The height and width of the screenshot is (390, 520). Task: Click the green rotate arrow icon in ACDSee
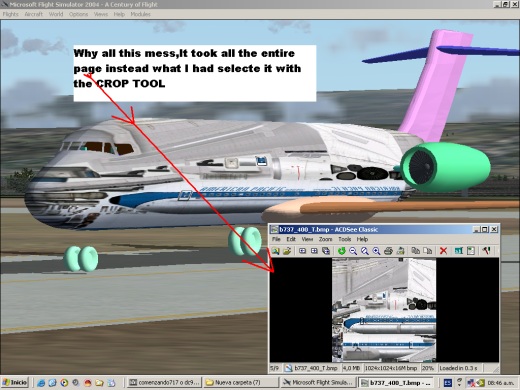342,251
